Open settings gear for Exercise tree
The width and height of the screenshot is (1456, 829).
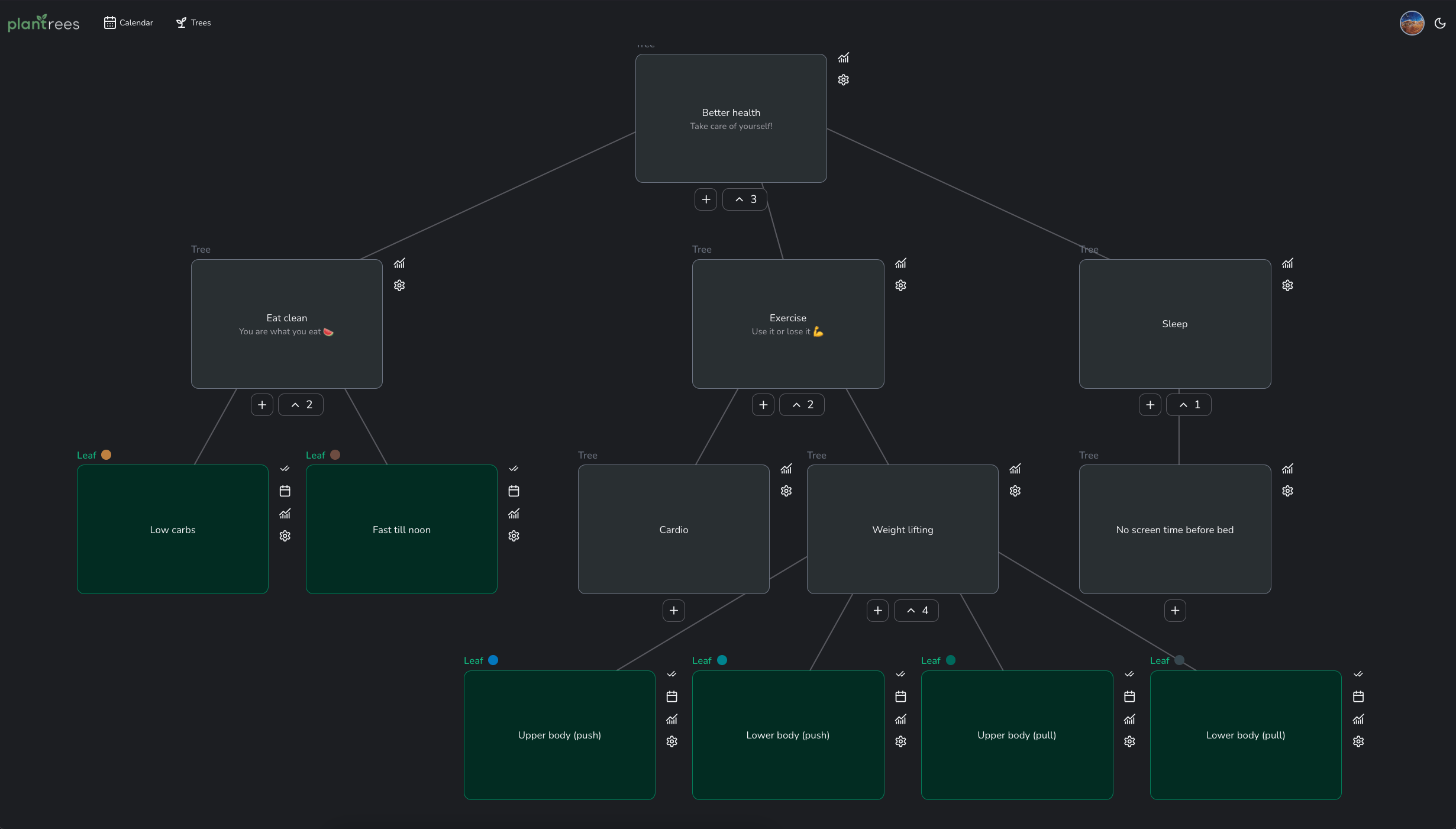tap(900, 285)
